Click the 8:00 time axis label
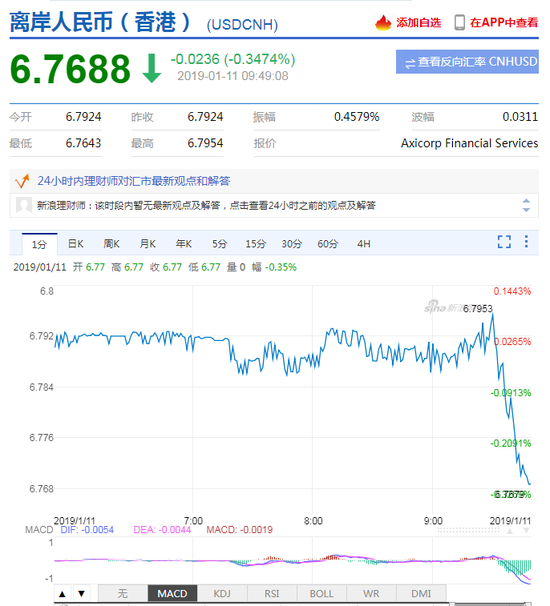 point(313,521)
